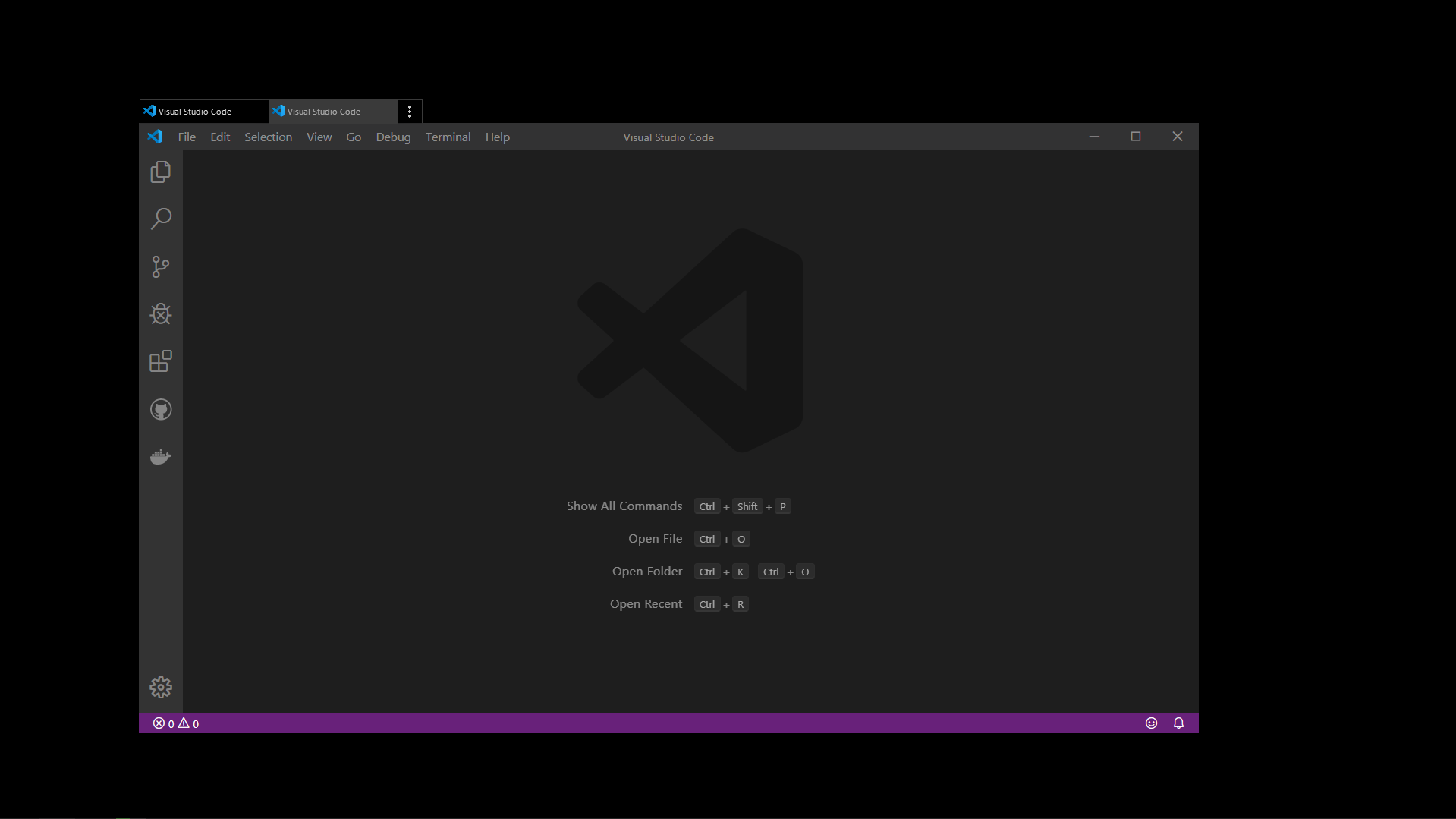Open the three-dot tab group menu
Viewport: 1456px width, 819px height.
[410, 112]
